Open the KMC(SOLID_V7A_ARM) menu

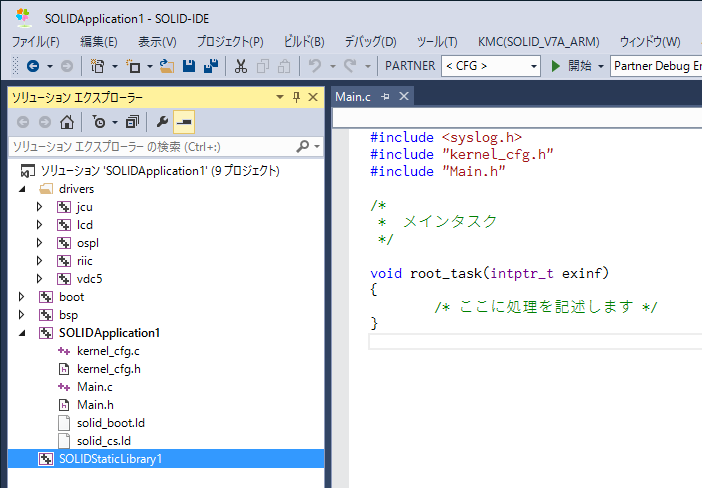coord(538,41)
